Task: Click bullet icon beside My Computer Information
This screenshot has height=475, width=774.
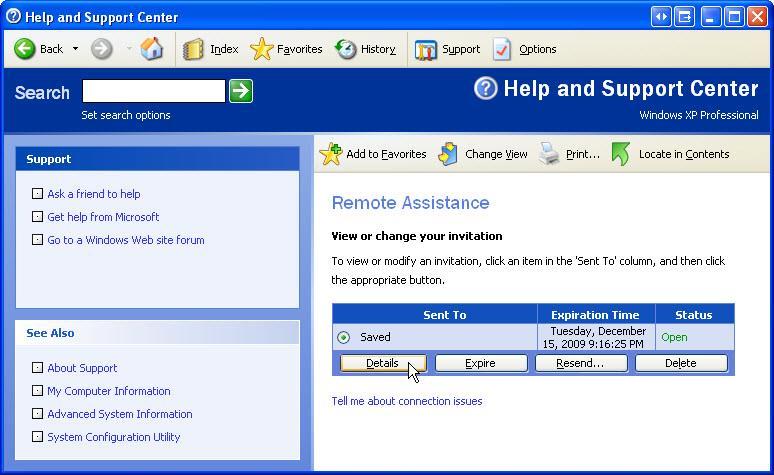Action: click(x=37, y=391)
